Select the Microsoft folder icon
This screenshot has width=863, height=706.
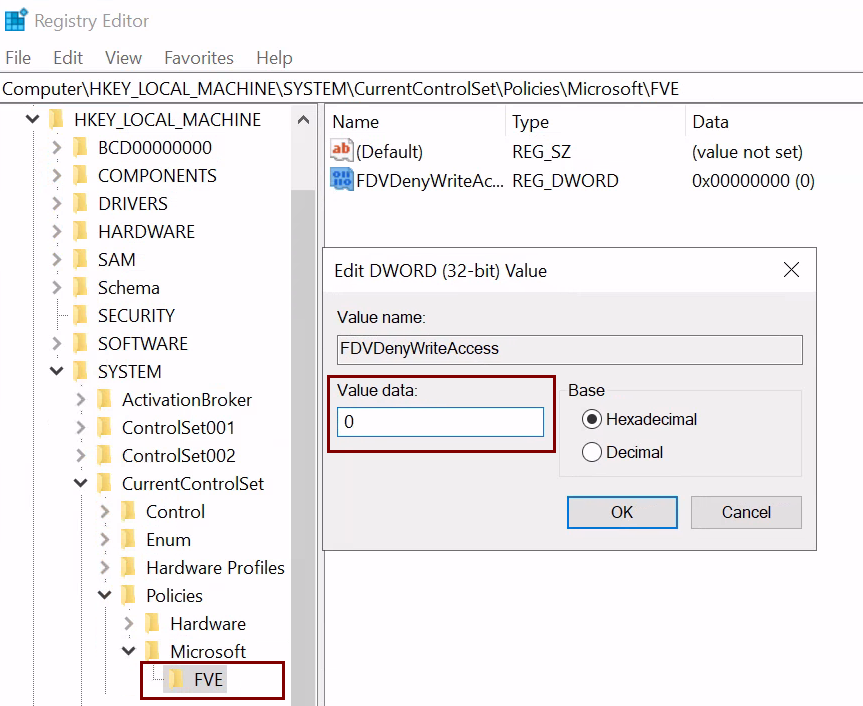pyautogui.click(x=152, y=652)
